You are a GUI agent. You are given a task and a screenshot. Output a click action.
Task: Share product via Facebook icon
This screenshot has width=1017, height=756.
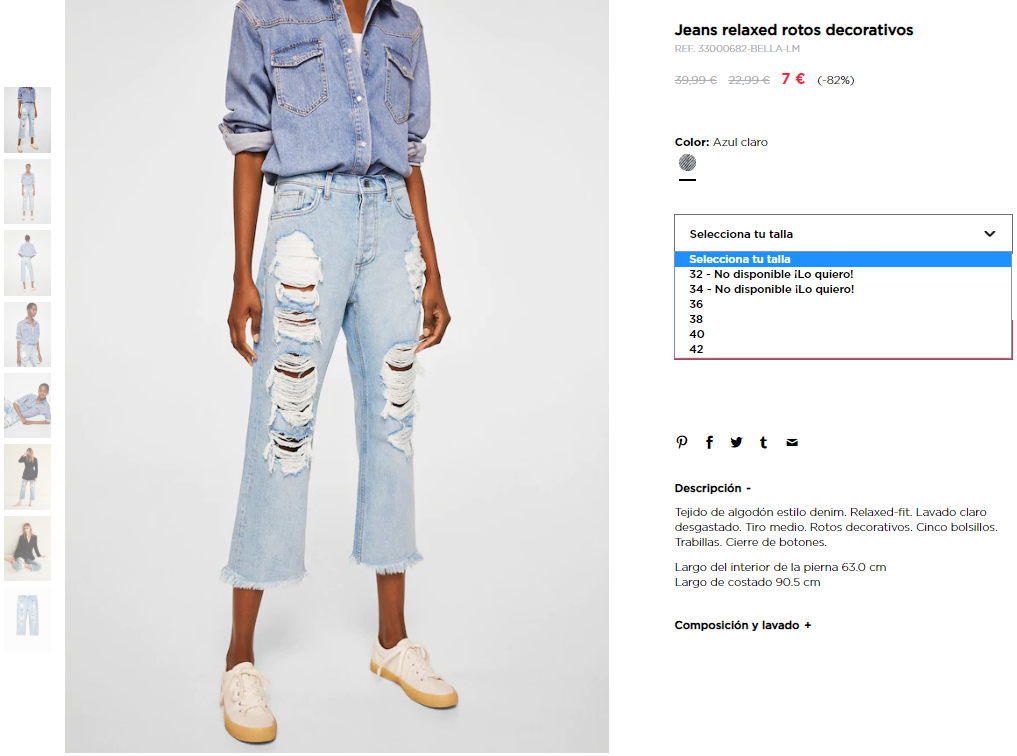coord(710,442)
